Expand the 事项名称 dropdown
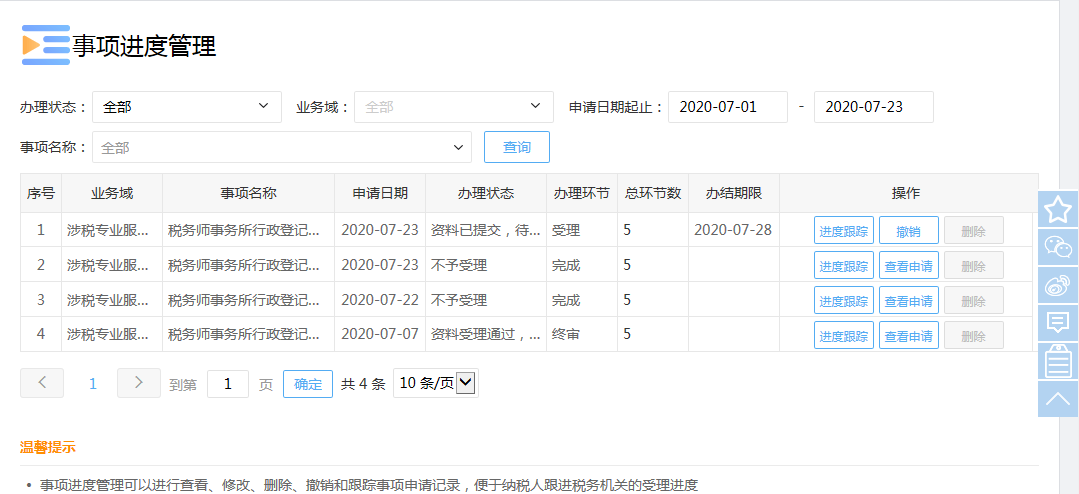Screen dimensions: 1079x494 click(x=282, y=147)
